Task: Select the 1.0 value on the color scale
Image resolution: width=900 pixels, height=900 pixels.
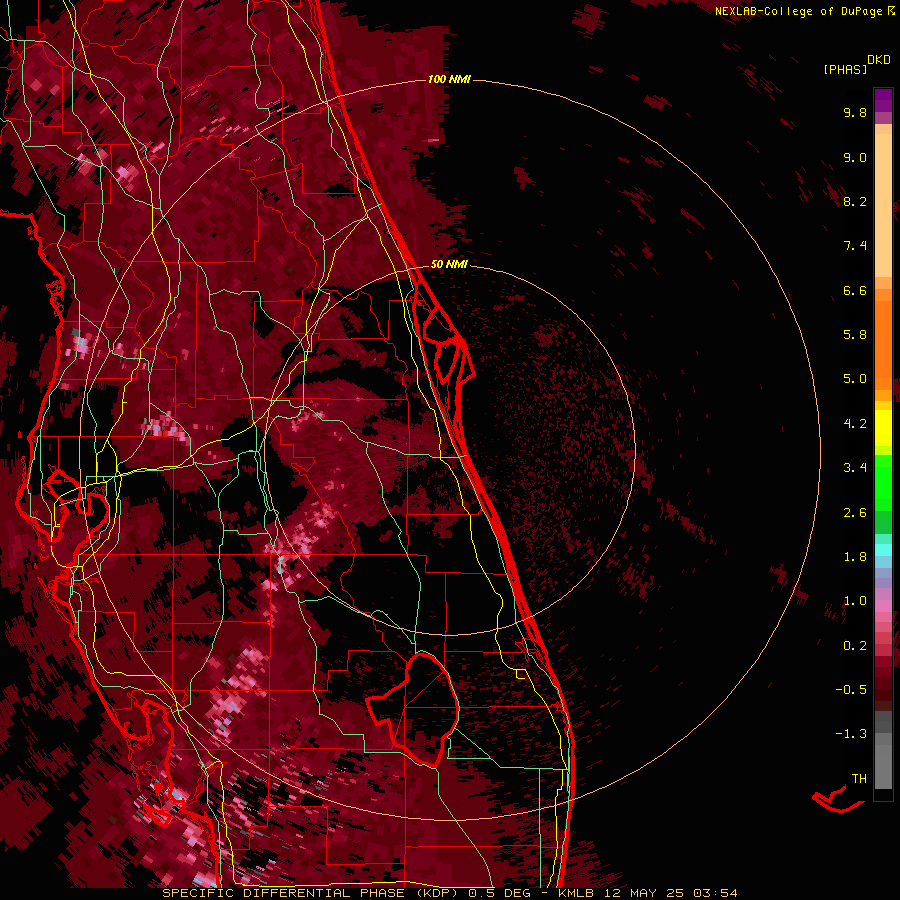Action: coord(855,601)
